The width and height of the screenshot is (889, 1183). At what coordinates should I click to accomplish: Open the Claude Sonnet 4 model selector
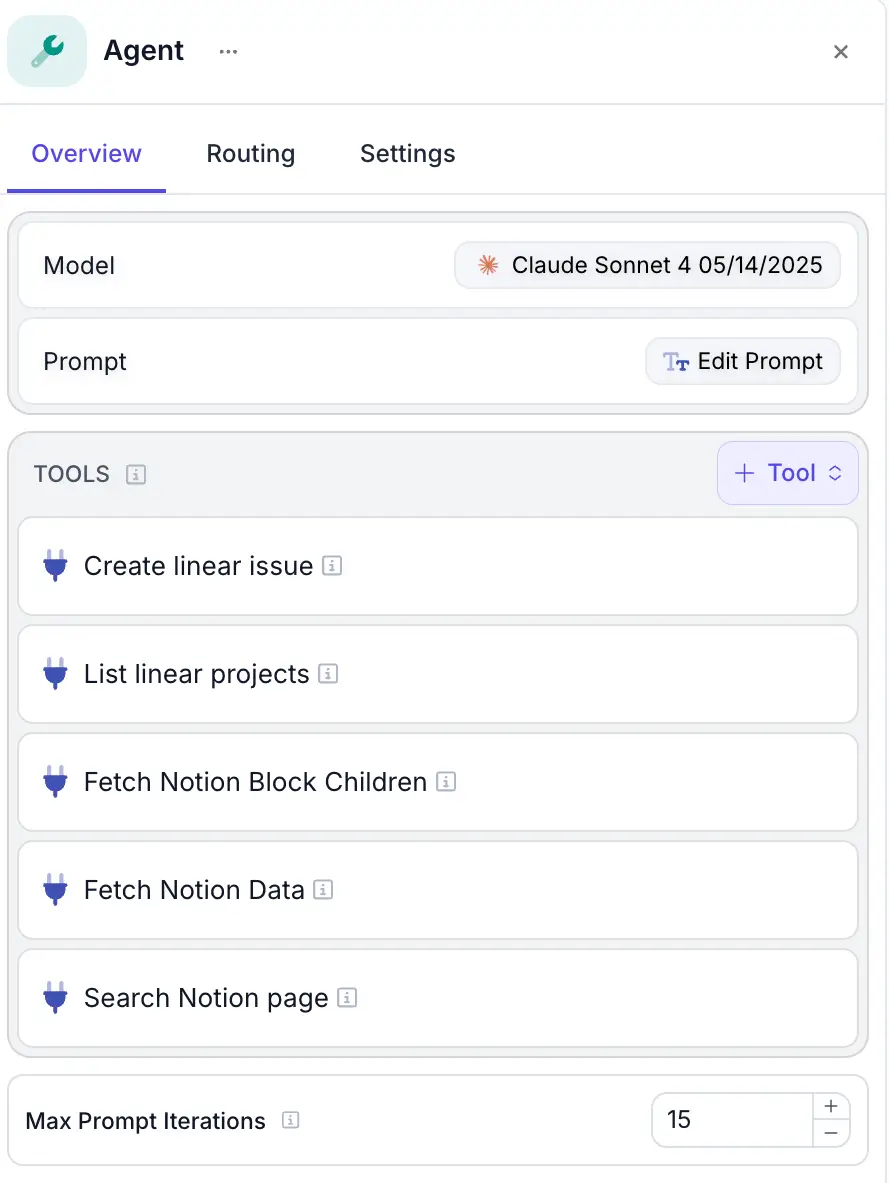pyautogui.click(x=647, y=265)
